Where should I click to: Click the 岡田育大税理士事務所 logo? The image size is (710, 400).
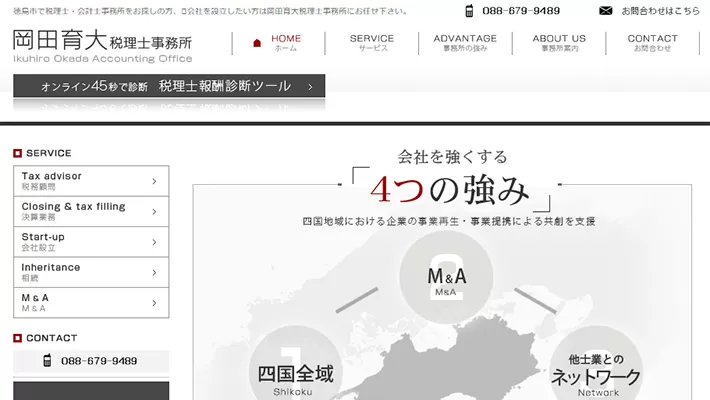pos(103,45)
